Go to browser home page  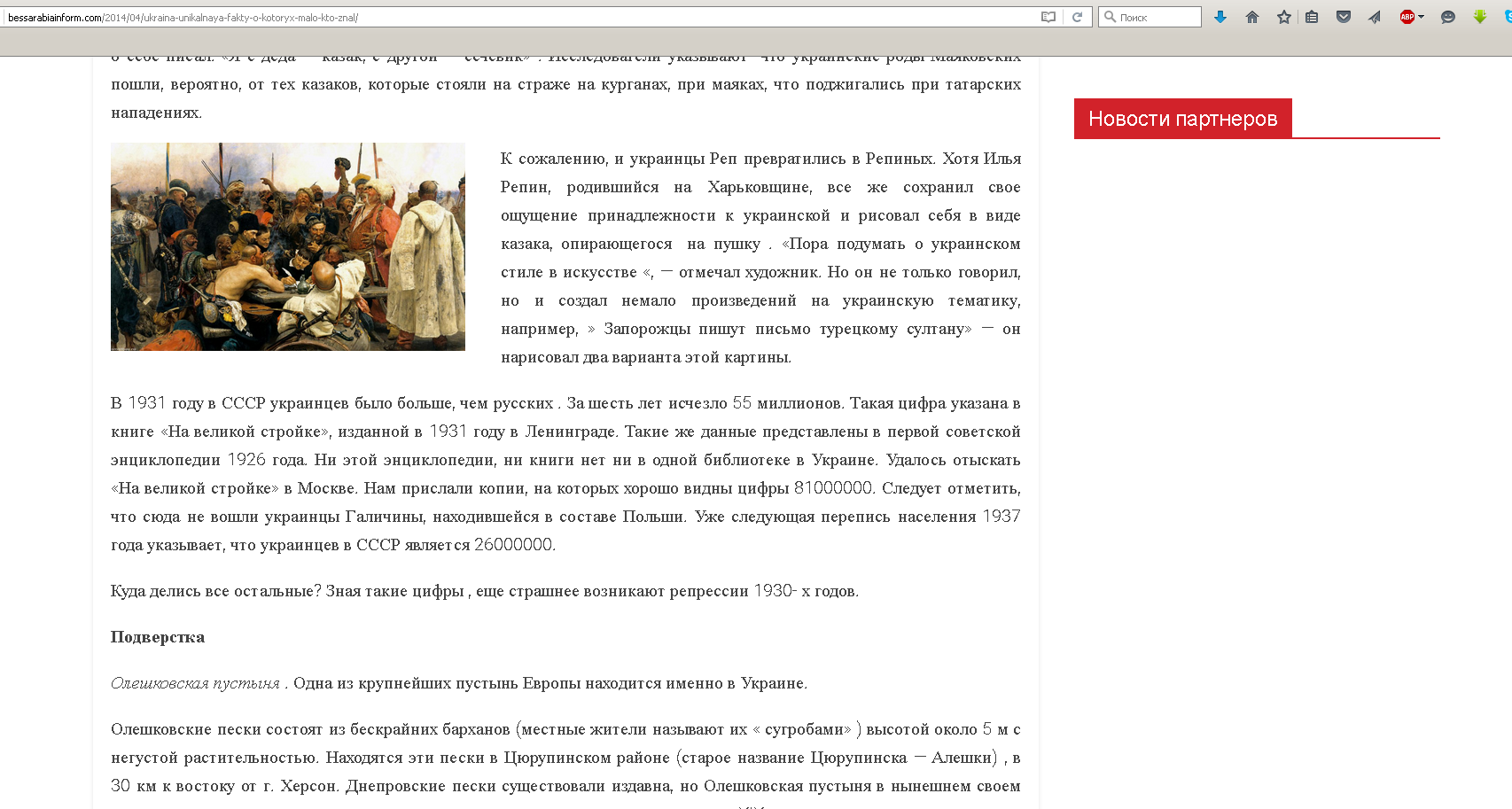pyautogui.click(x=1252, y=17)
